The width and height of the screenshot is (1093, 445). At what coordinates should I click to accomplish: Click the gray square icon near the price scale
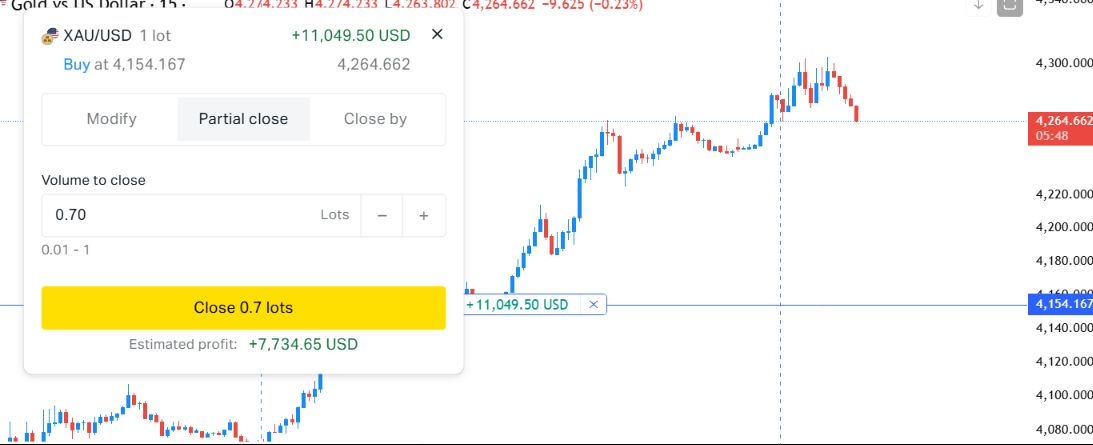tap(1009, 6)
